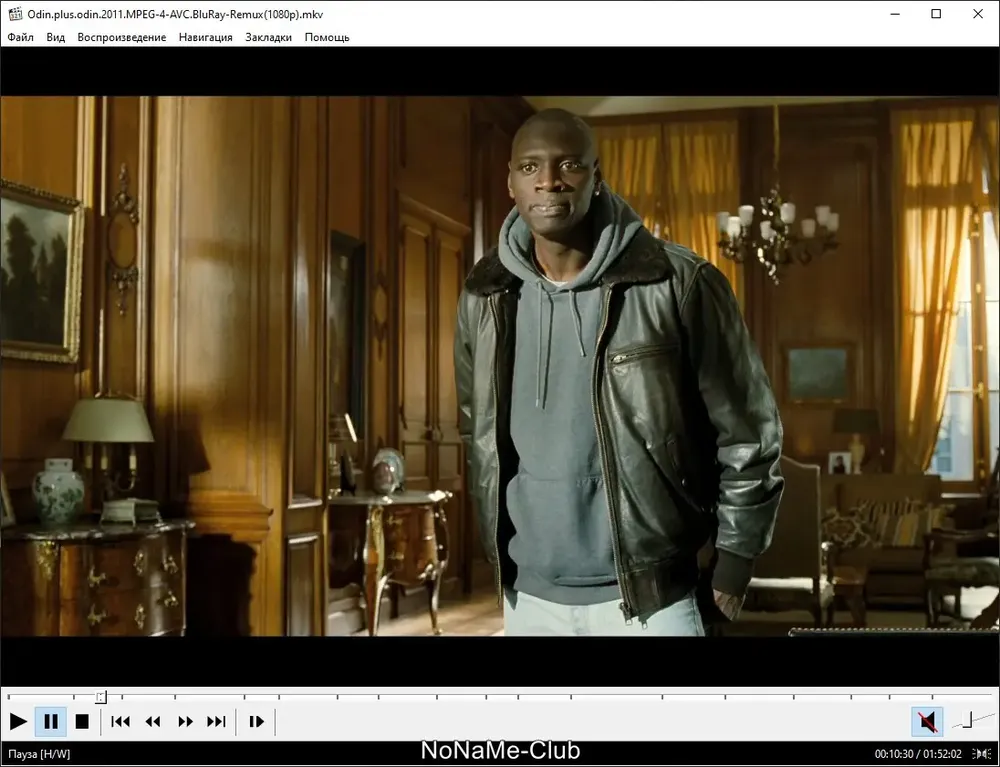The width and height of the screenshot is (1000, 767).
Task: Close the player window
Action: tap(978, 13)
